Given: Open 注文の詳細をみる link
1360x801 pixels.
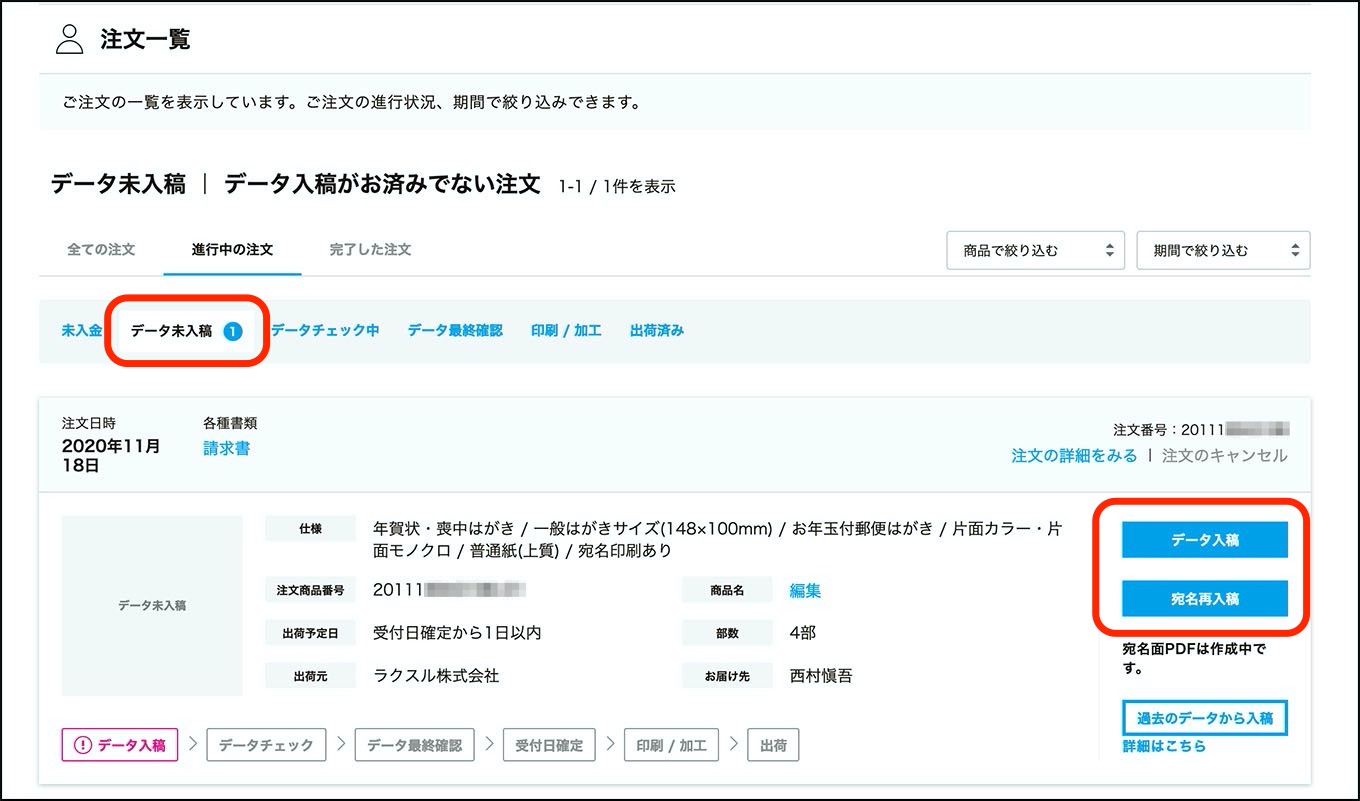Looking at the screenshot, I should click(x=1074, y=456).
